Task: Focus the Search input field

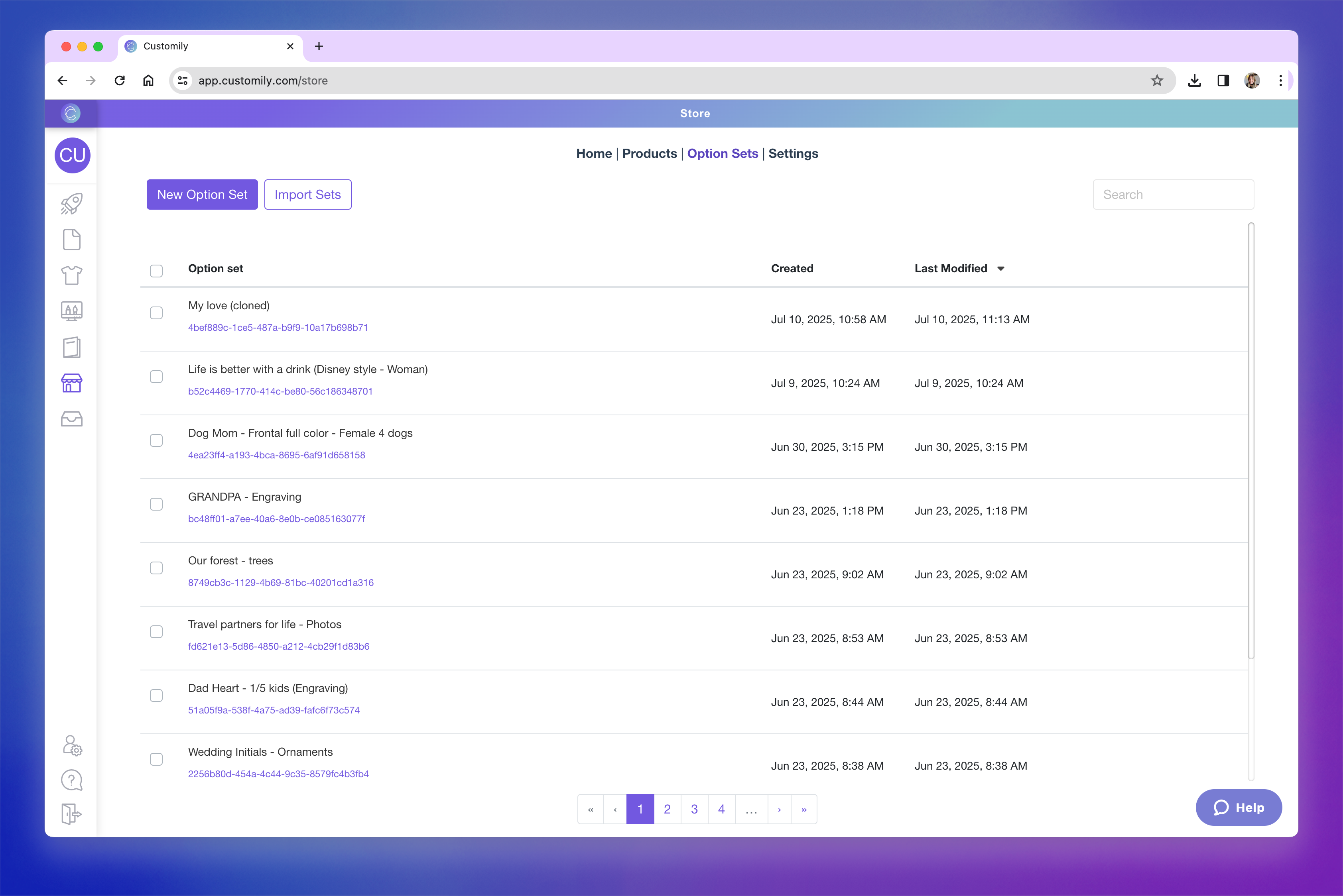Action: (1173, 194)
